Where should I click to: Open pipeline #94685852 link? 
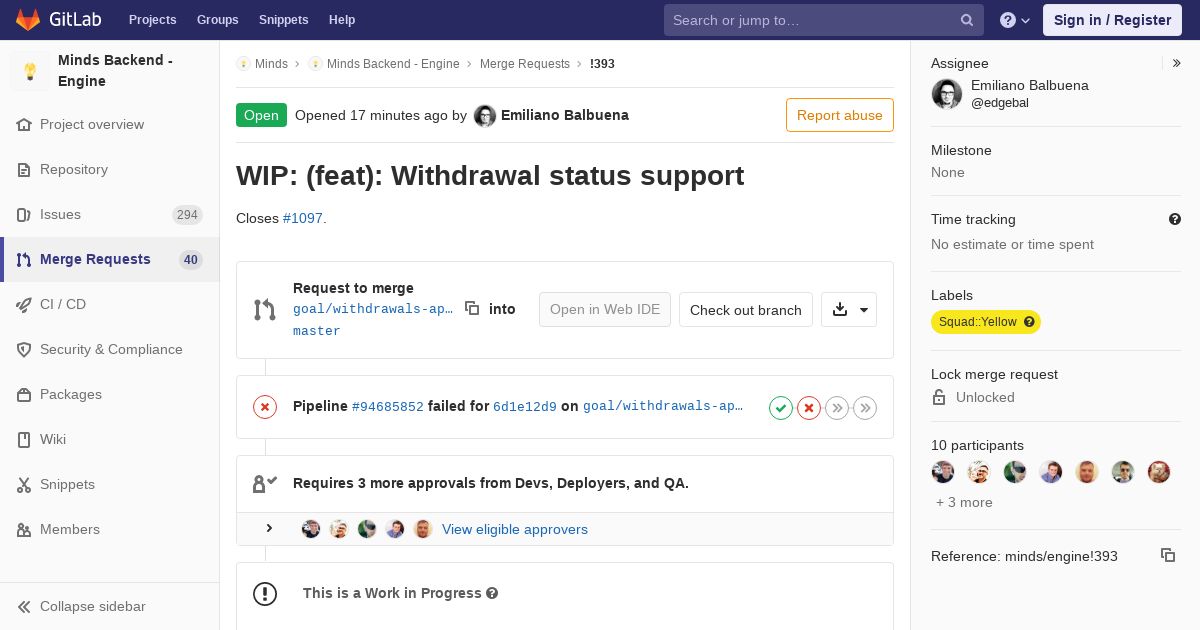coord(388,406)
